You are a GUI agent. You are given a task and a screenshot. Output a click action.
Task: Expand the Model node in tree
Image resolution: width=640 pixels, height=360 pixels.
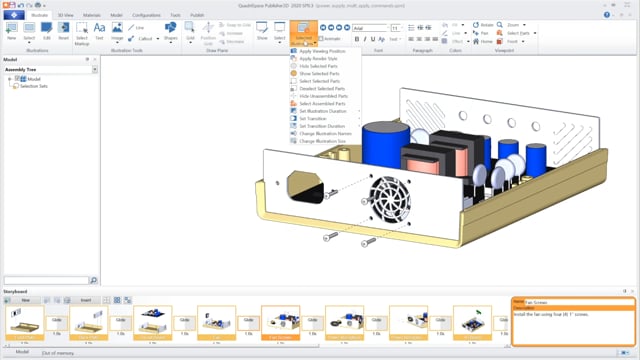10,79
